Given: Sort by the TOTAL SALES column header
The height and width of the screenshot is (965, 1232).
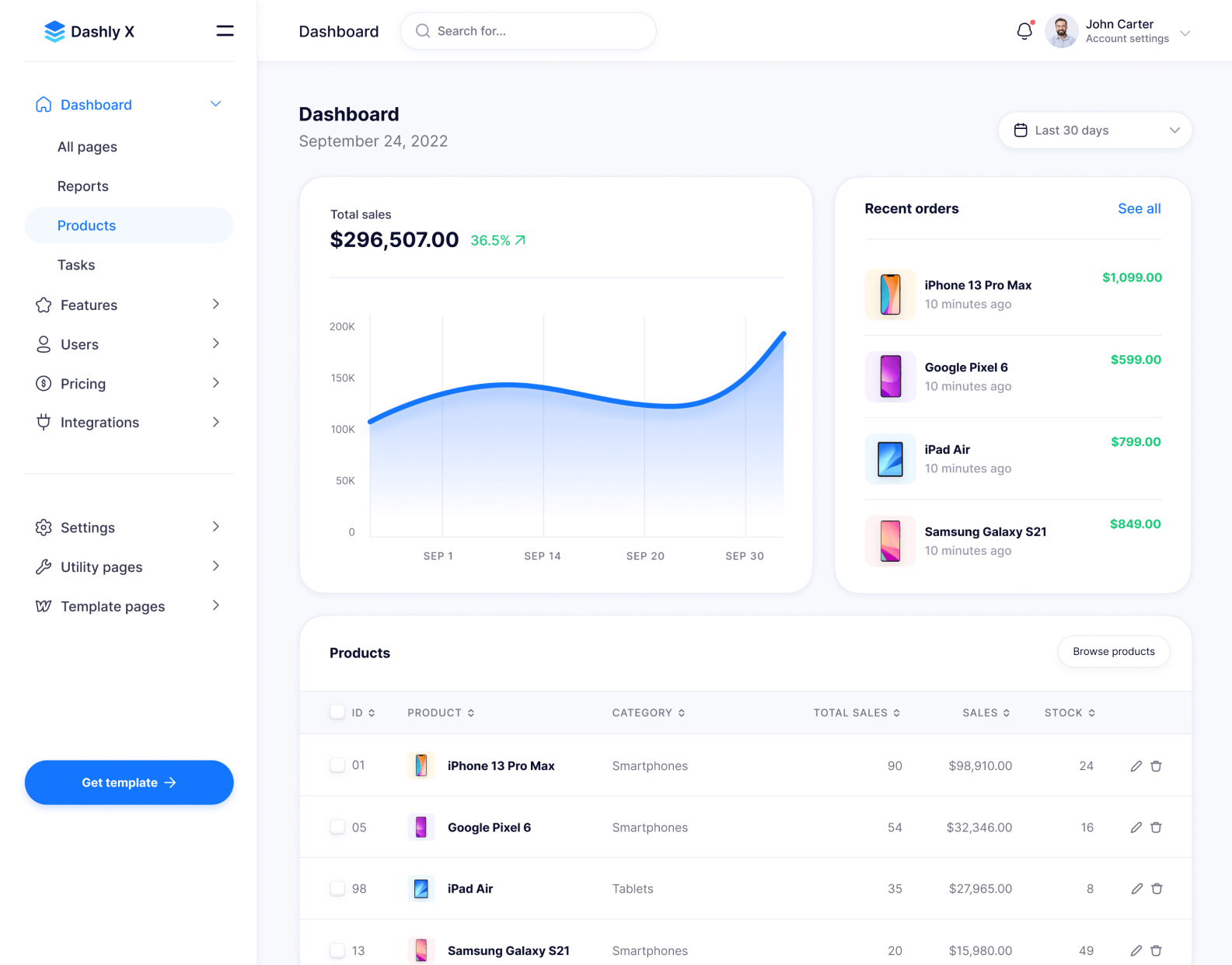Looking at the screenshot, I should pyautogui.click(x=857, y=713).
